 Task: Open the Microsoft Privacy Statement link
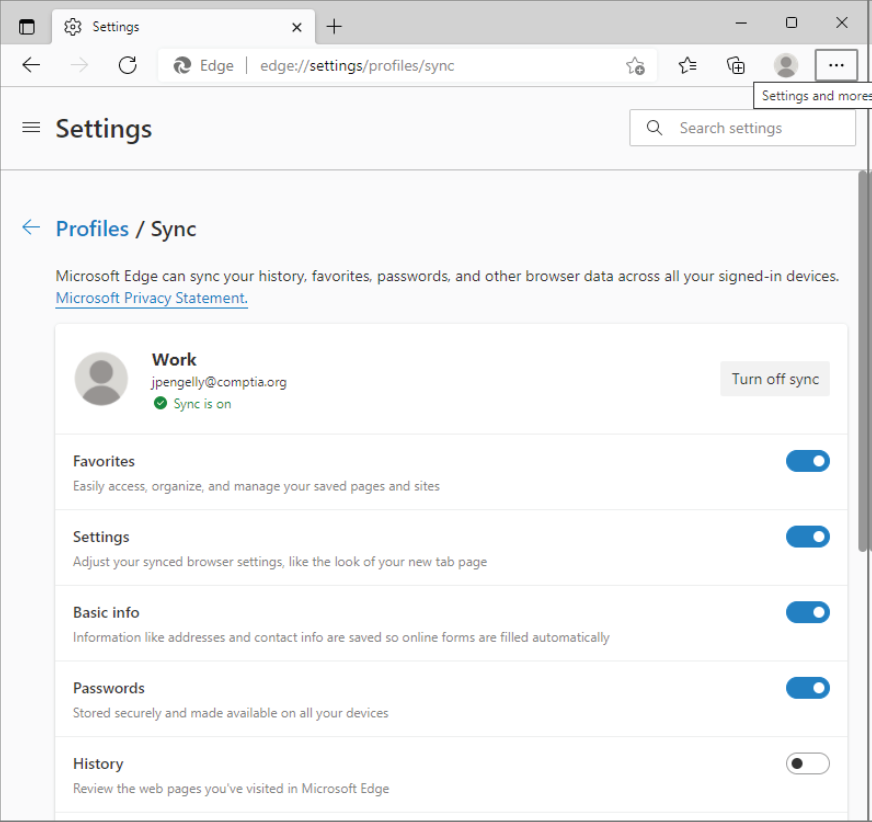pyautogui.click(x=152, y=298)
